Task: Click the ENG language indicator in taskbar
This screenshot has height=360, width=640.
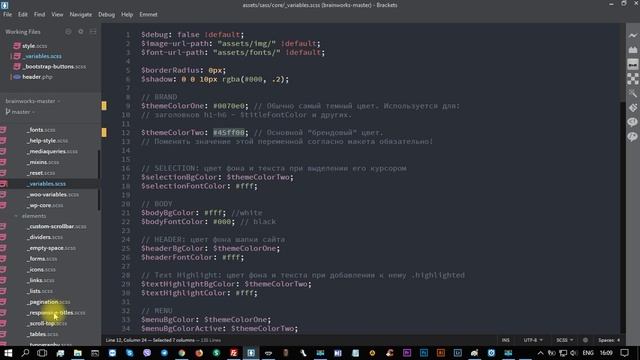Action: pos(588,353)
